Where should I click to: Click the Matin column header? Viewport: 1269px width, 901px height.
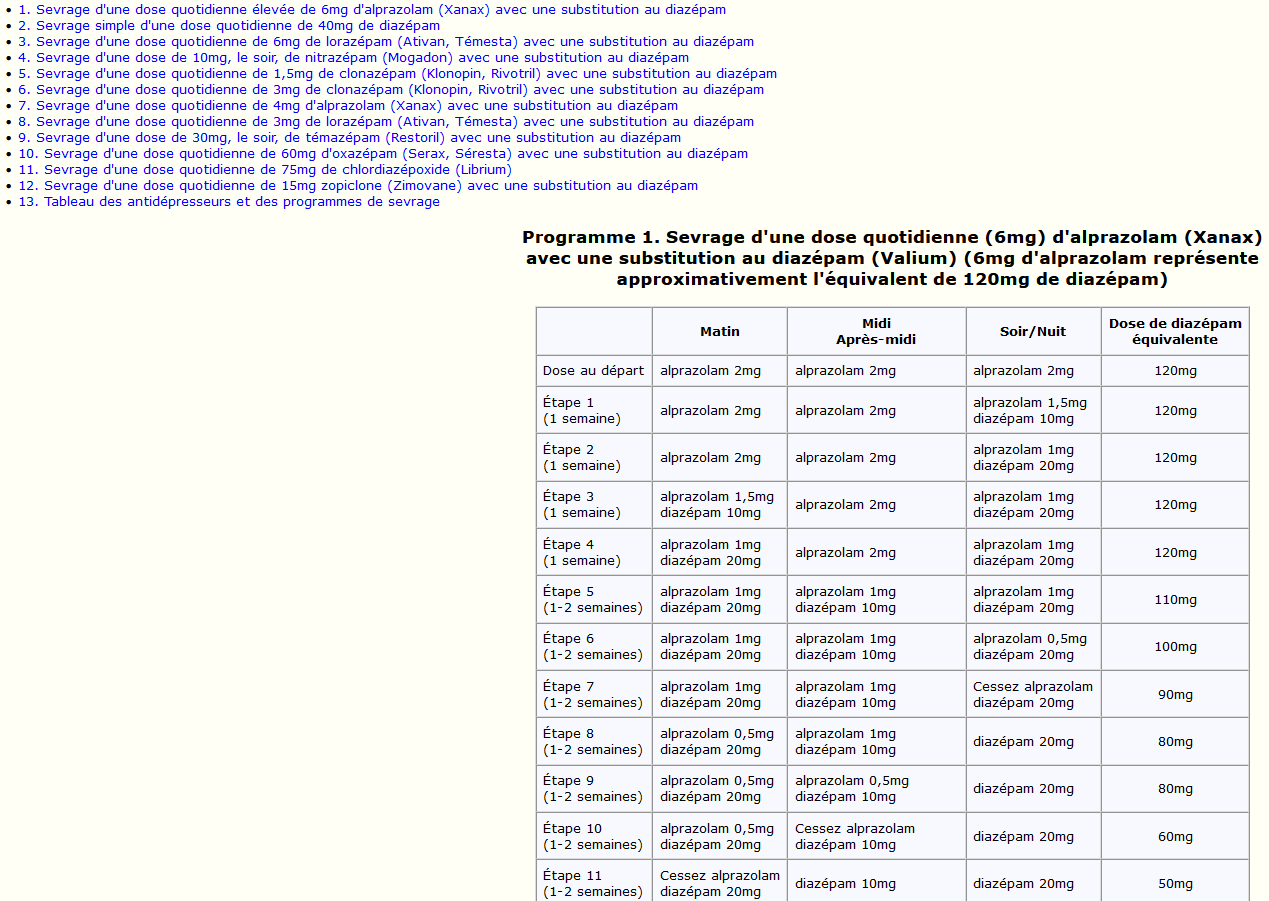720,331
